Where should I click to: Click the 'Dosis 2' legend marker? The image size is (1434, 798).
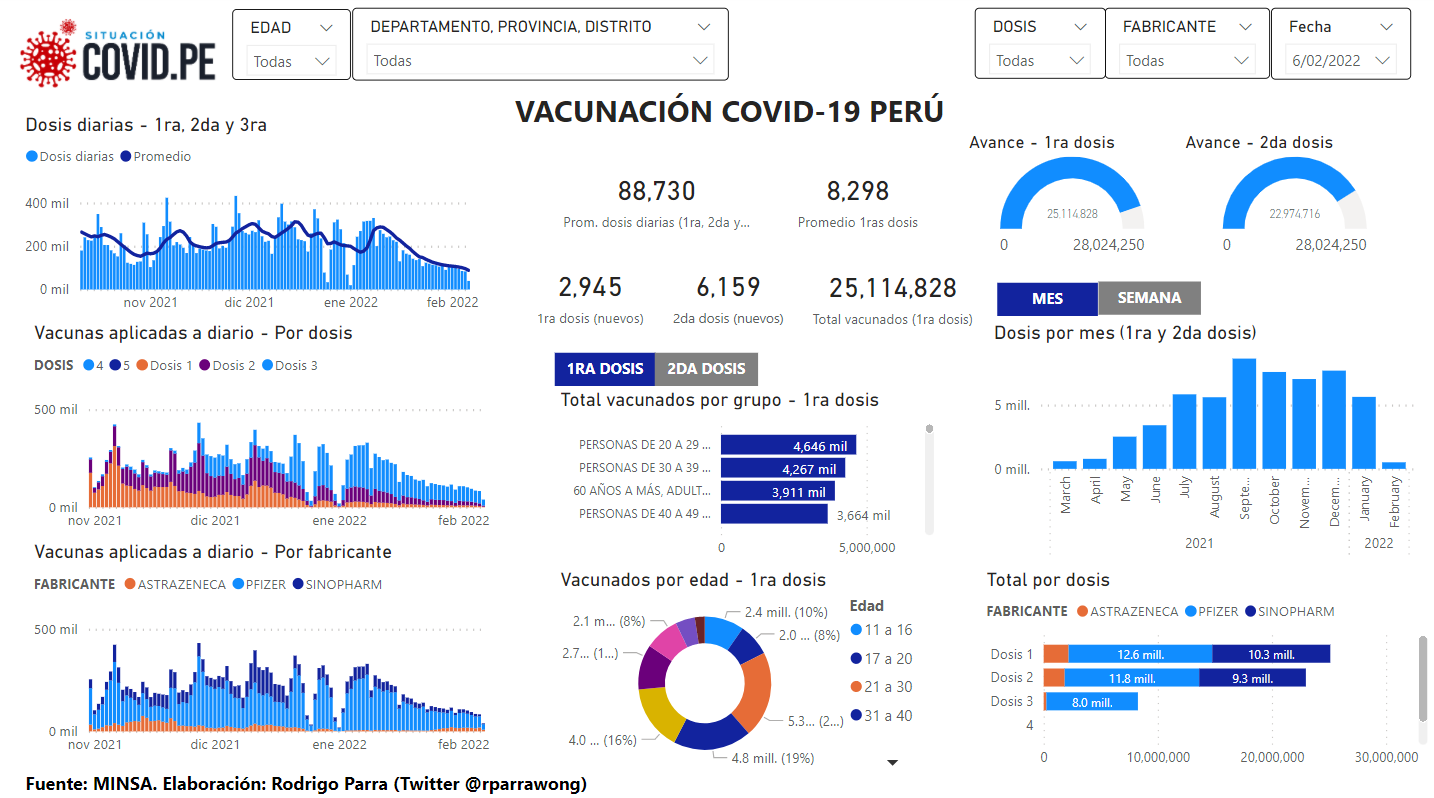pyautogui.click(x=205, y=366)
